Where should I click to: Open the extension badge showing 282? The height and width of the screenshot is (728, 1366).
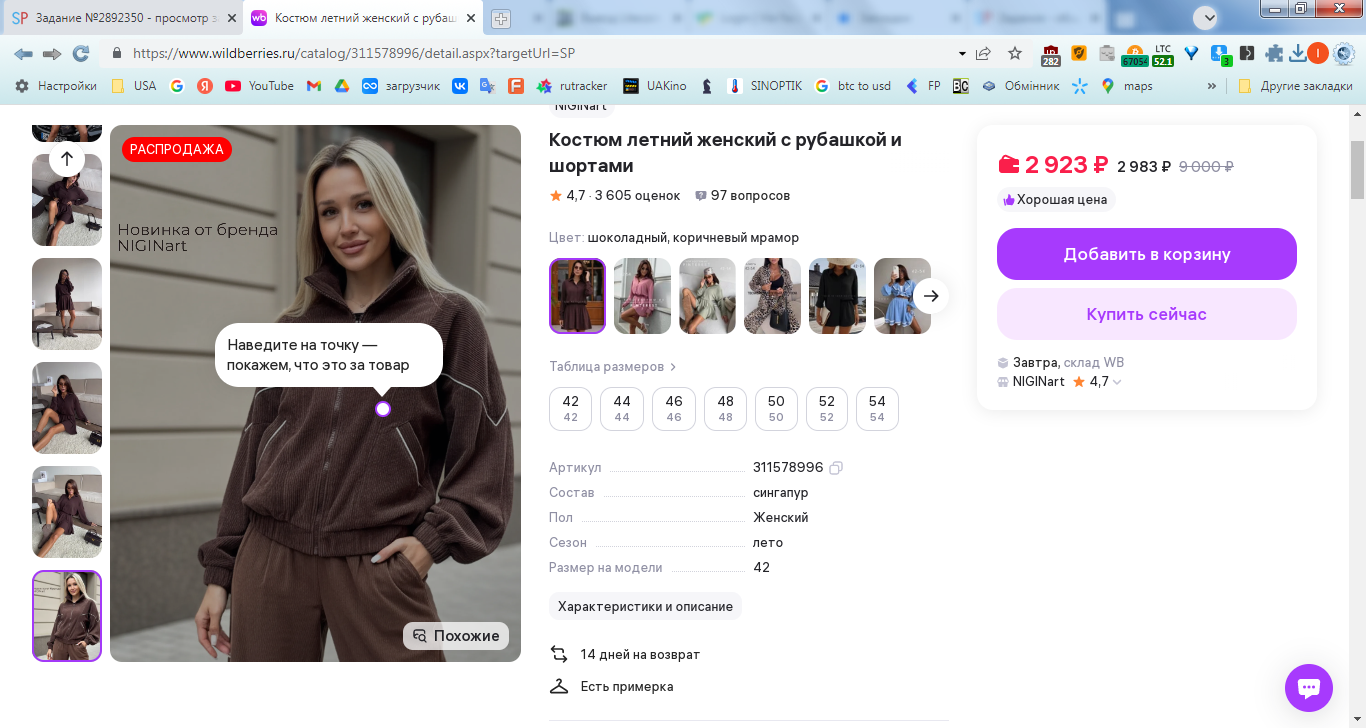[x=1050, y=55]
